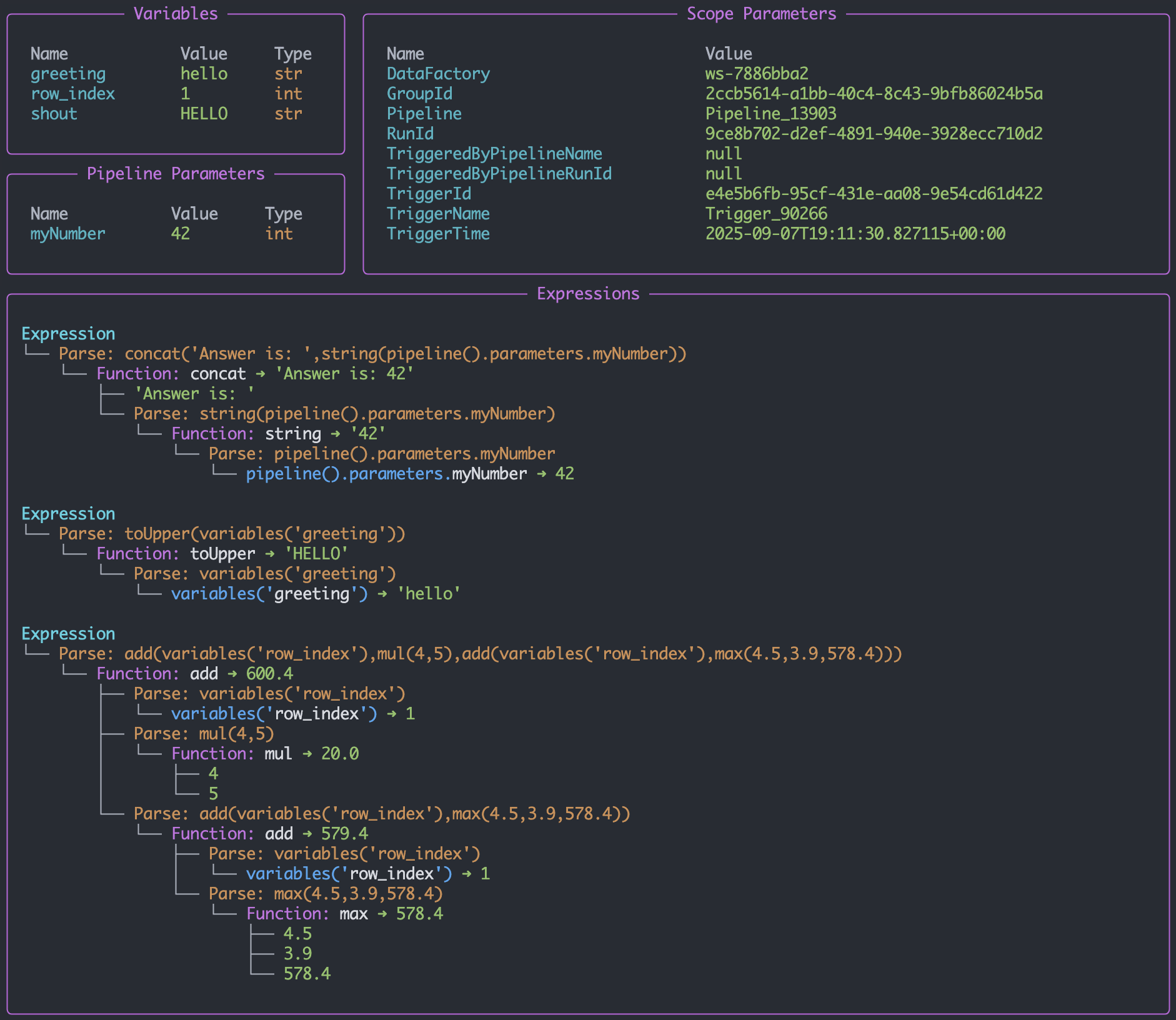Select the max function result 578.4
Screen dimensions: 1176x1020
pos(420,913)
